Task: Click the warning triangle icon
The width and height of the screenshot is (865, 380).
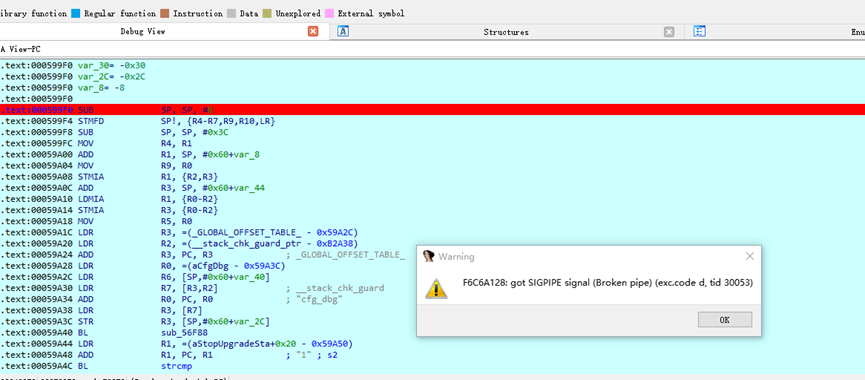Action: [436, 288]
